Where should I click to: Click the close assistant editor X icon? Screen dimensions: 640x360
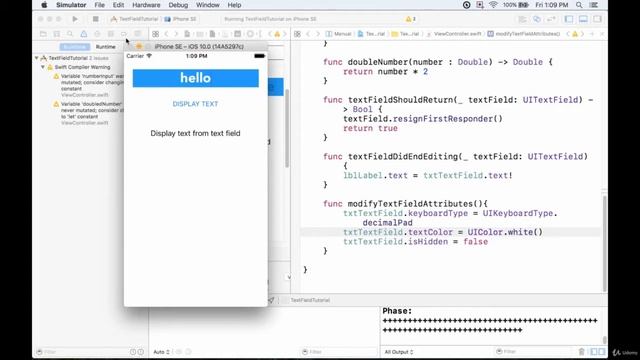click(x=602, y=34)
